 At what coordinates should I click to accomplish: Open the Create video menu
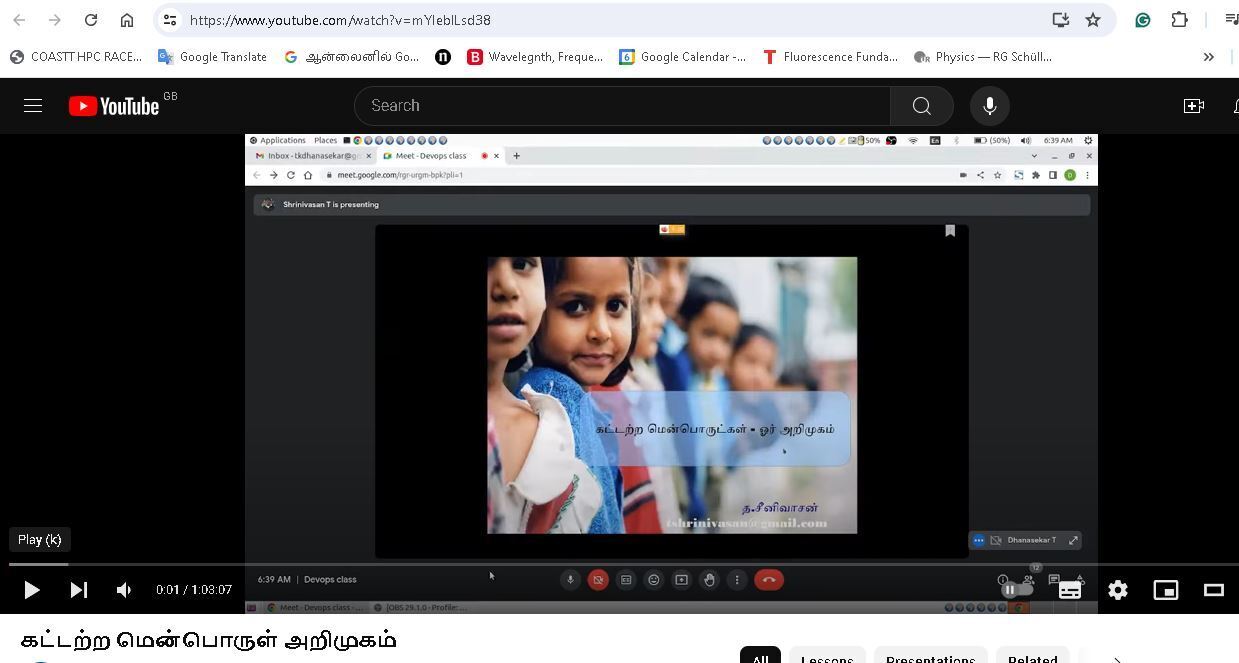coord(1194,105)
